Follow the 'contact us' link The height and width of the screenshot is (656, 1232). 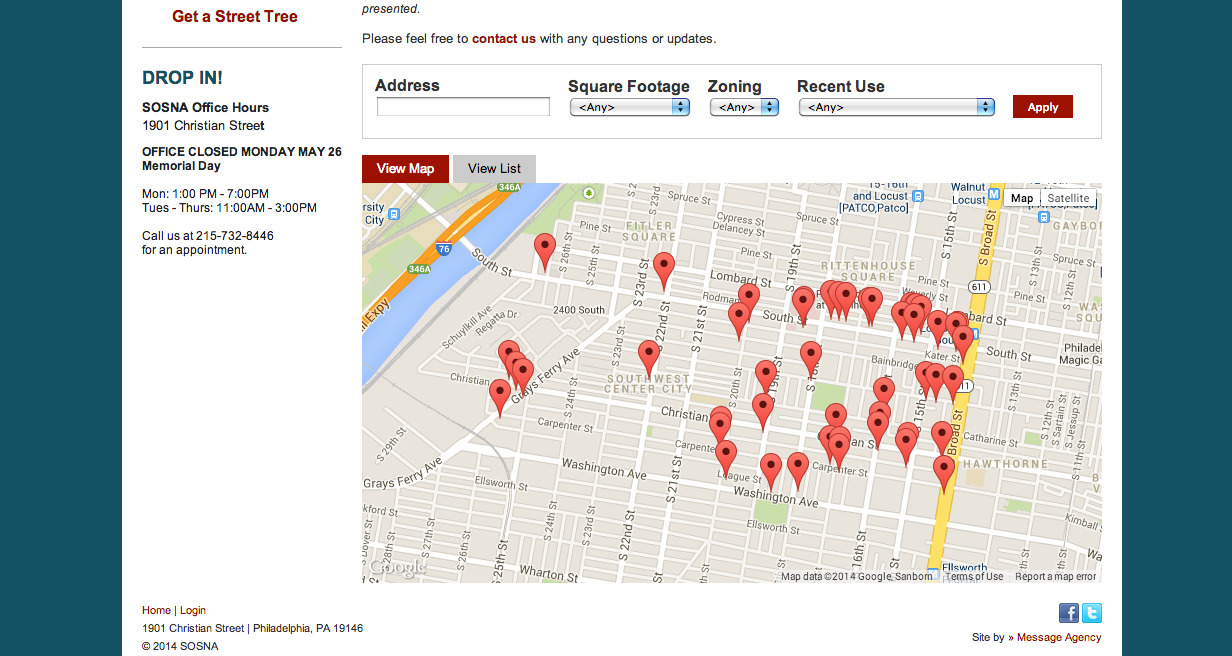coord(504,39)
